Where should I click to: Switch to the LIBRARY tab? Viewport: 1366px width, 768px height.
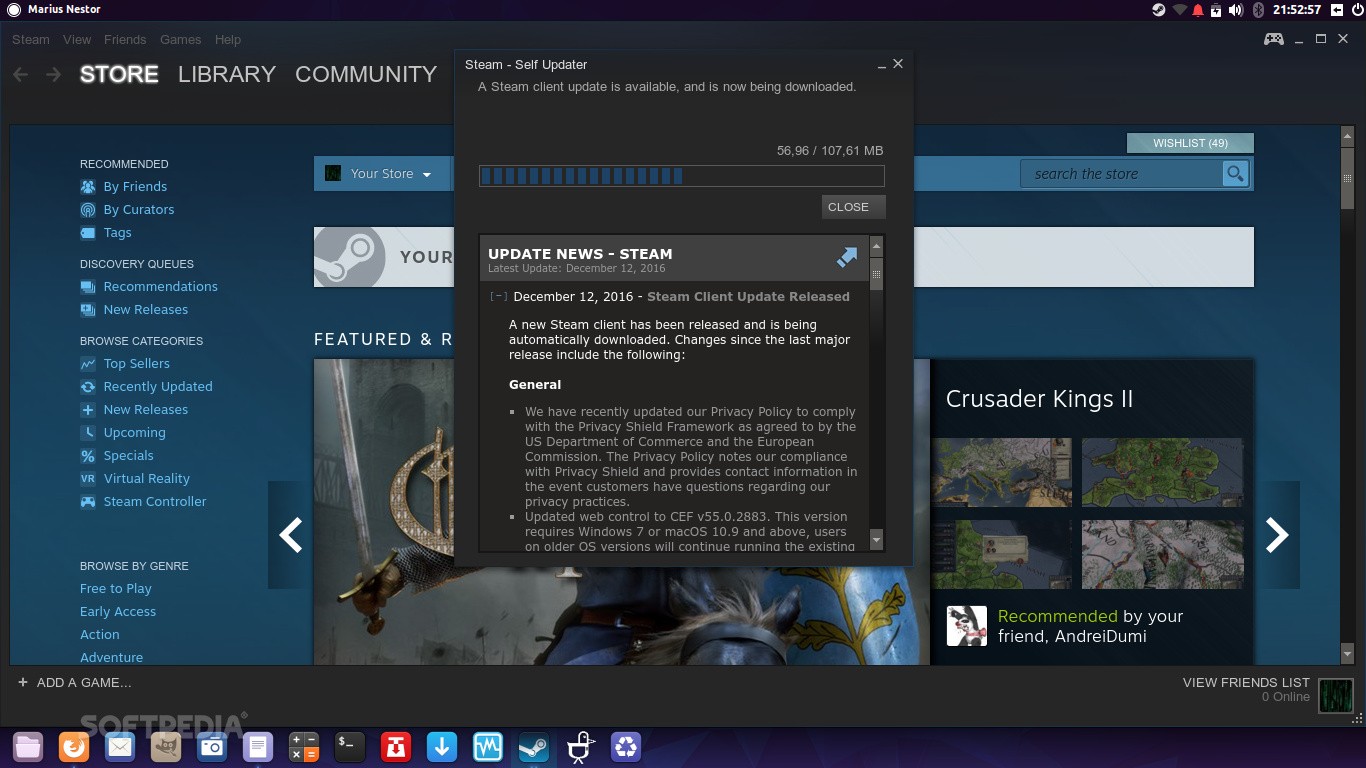227,75
